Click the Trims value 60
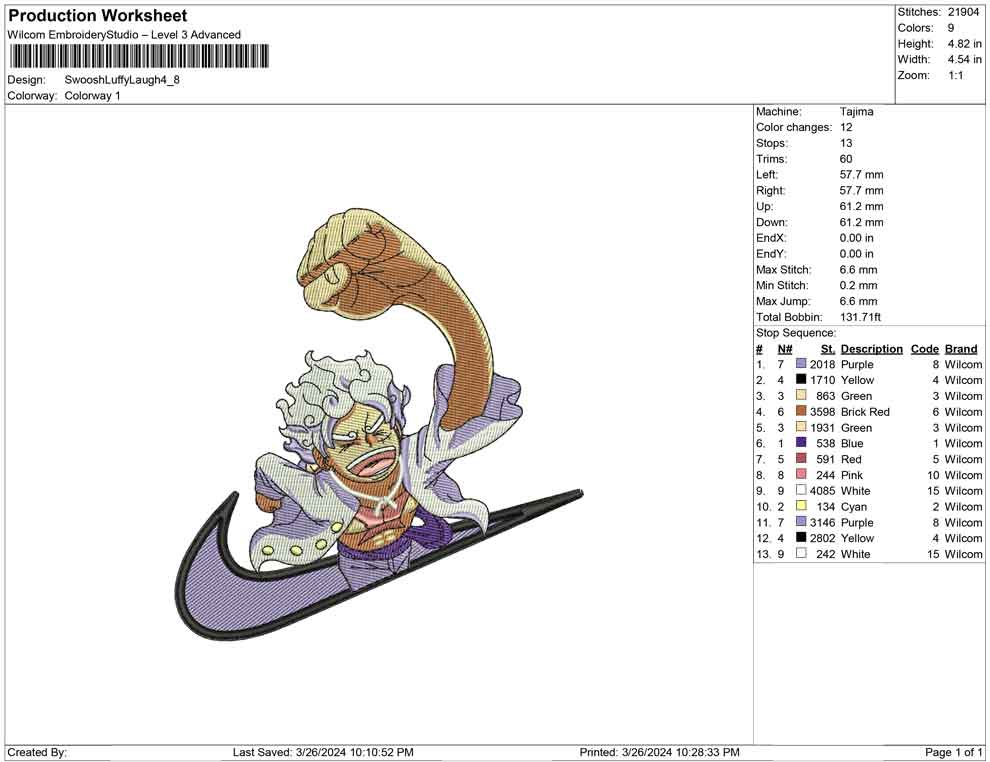 (x=846, y=158)
